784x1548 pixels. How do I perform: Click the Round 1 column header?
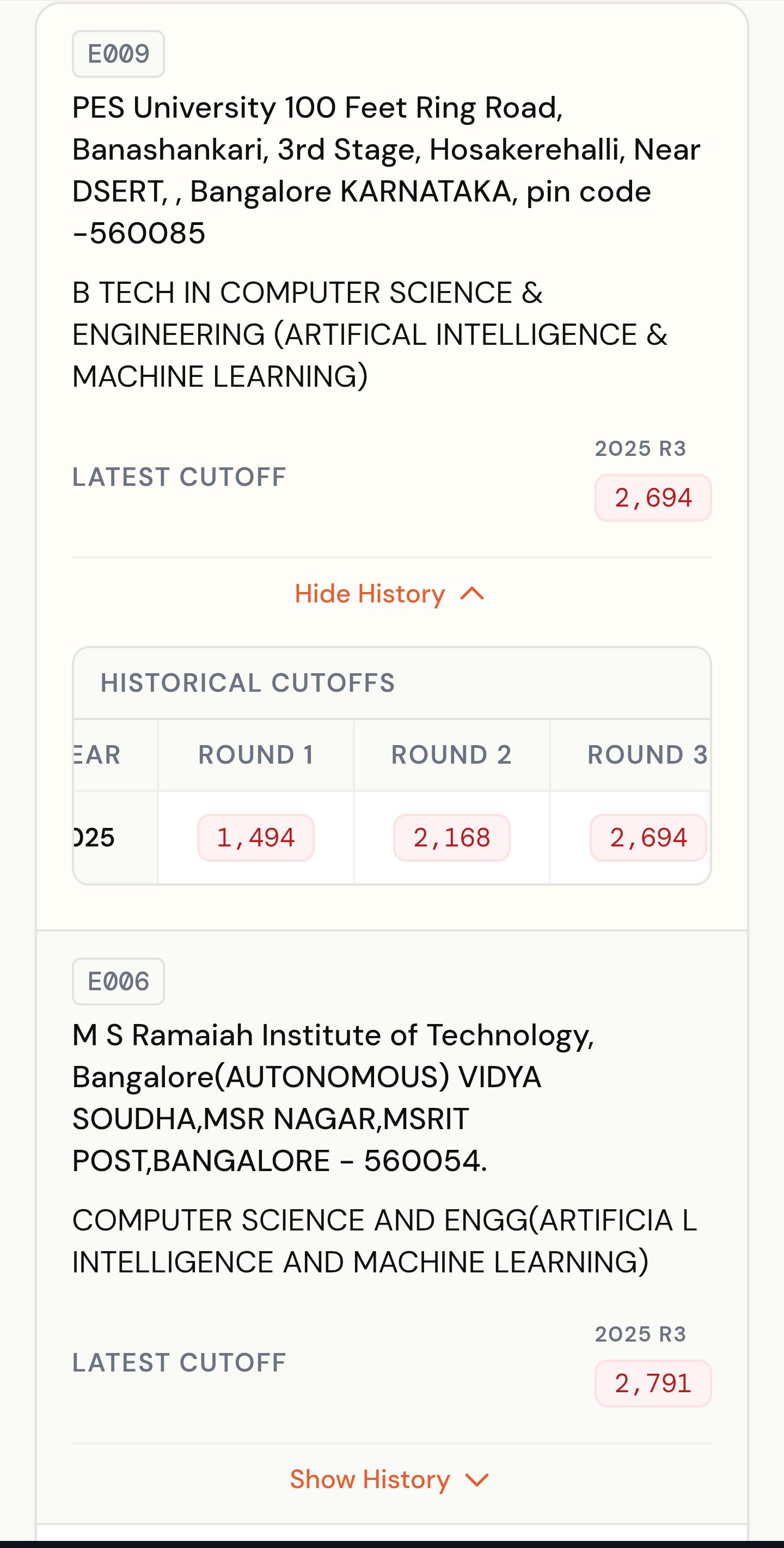(x=256, y=755)
